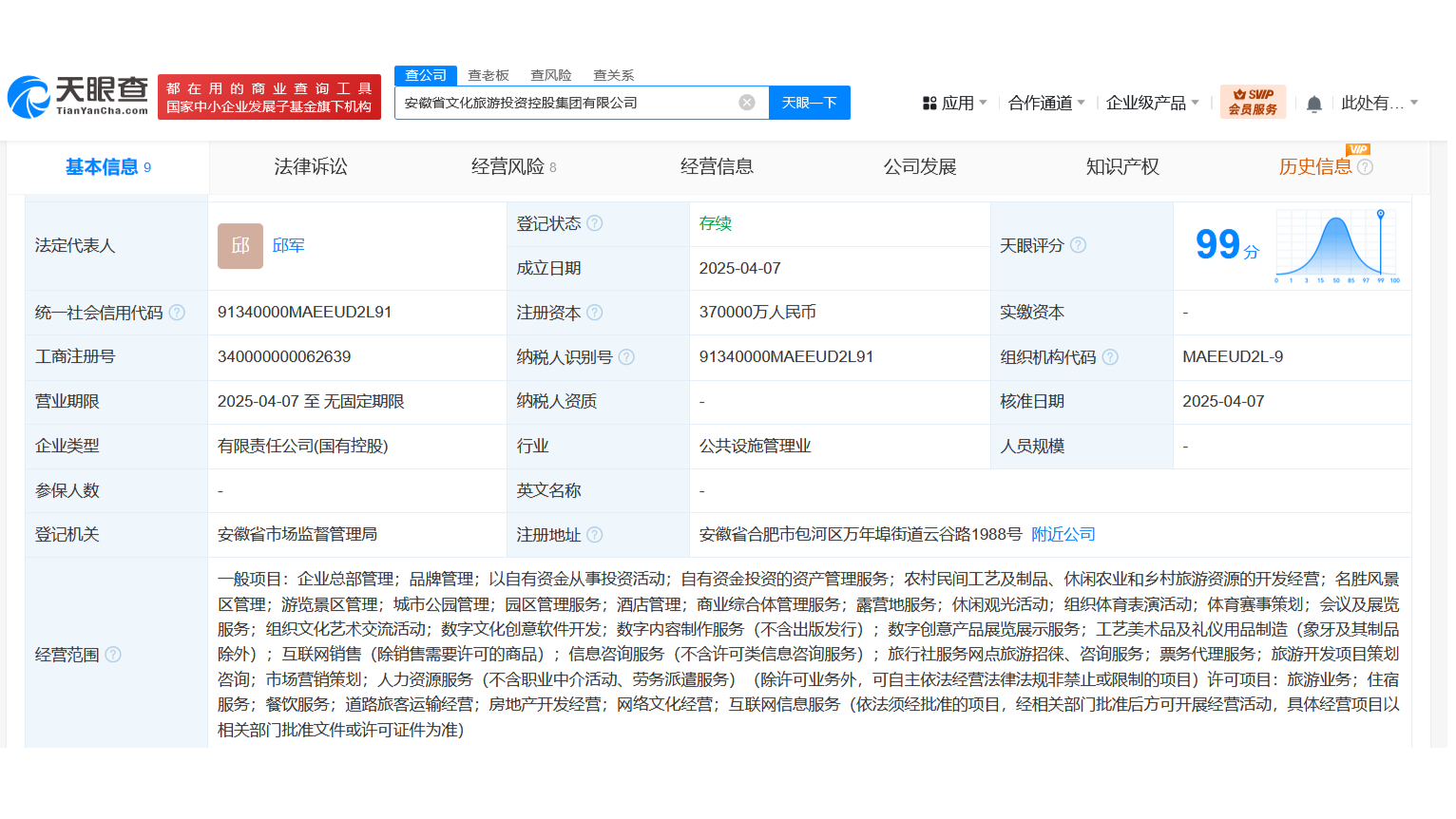Open the user account dropdown 此处有…
This screenshot has height=819, width=1456.
[1379, 103]
